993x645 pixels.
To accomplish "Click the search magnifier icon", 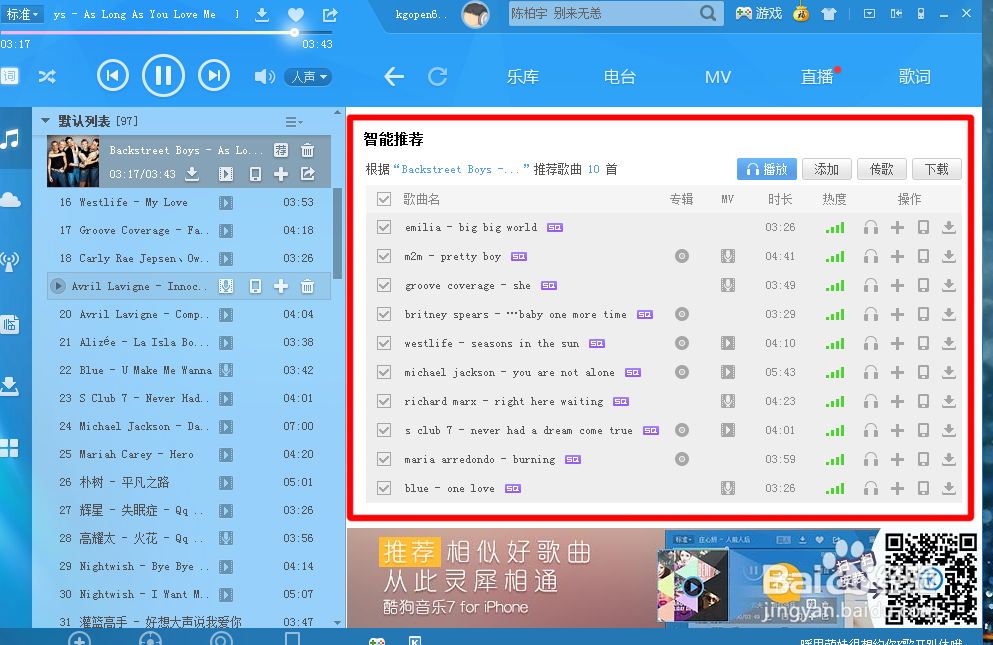I will pos(708,13).
